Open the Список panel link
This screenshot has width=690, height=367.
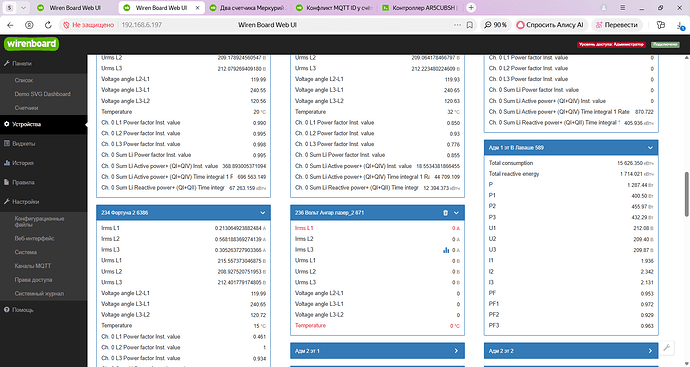pos(24,81)
